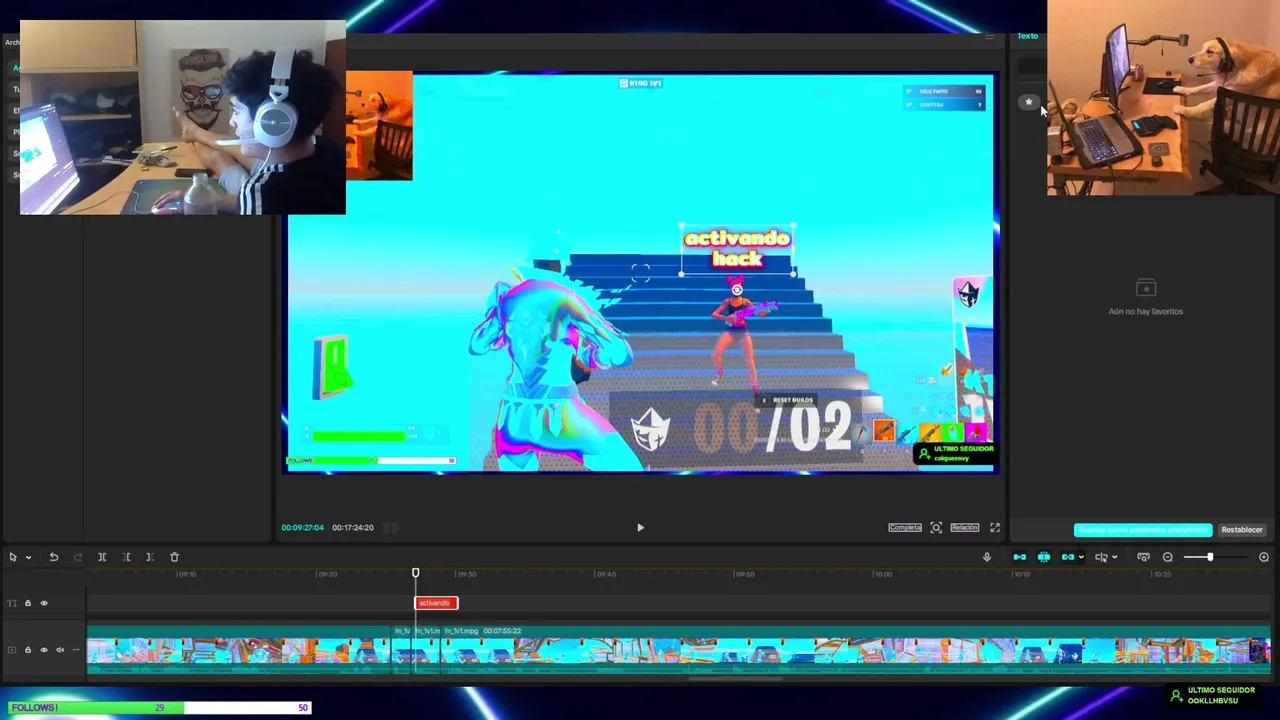The image size is (1280, 720).
Task: Switch to the Texto tab
Action: (x=1028, y=36)
